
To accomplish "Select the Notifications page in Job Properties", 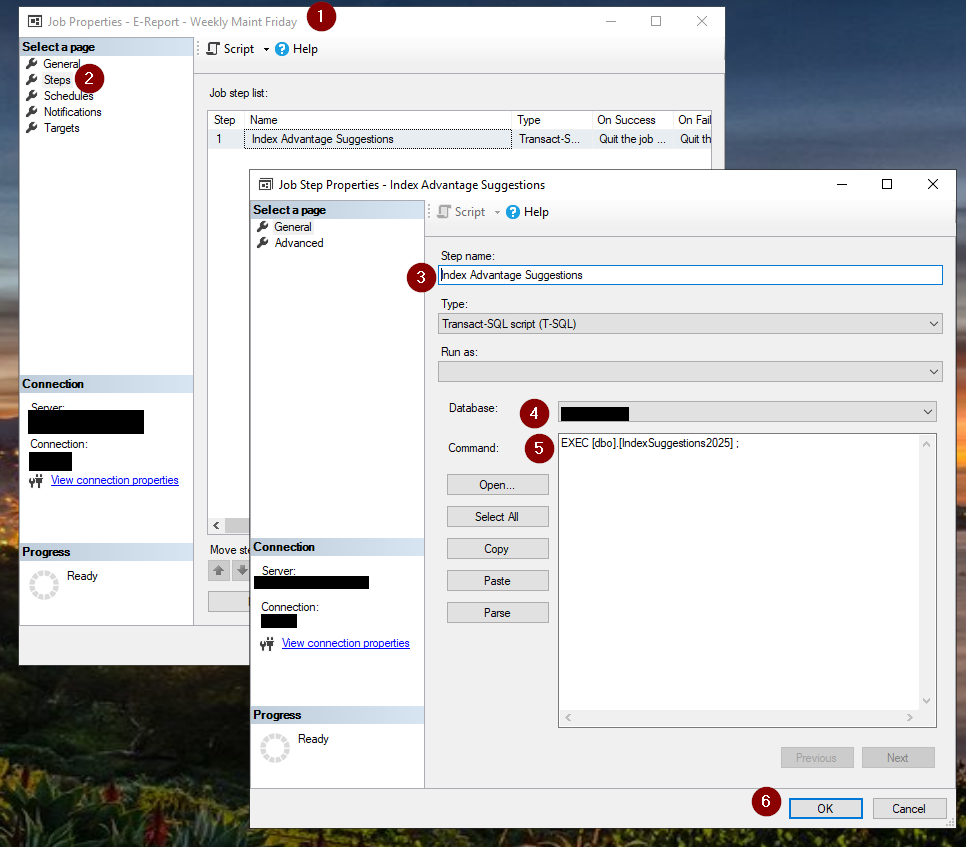I will [x=72, y=112].
